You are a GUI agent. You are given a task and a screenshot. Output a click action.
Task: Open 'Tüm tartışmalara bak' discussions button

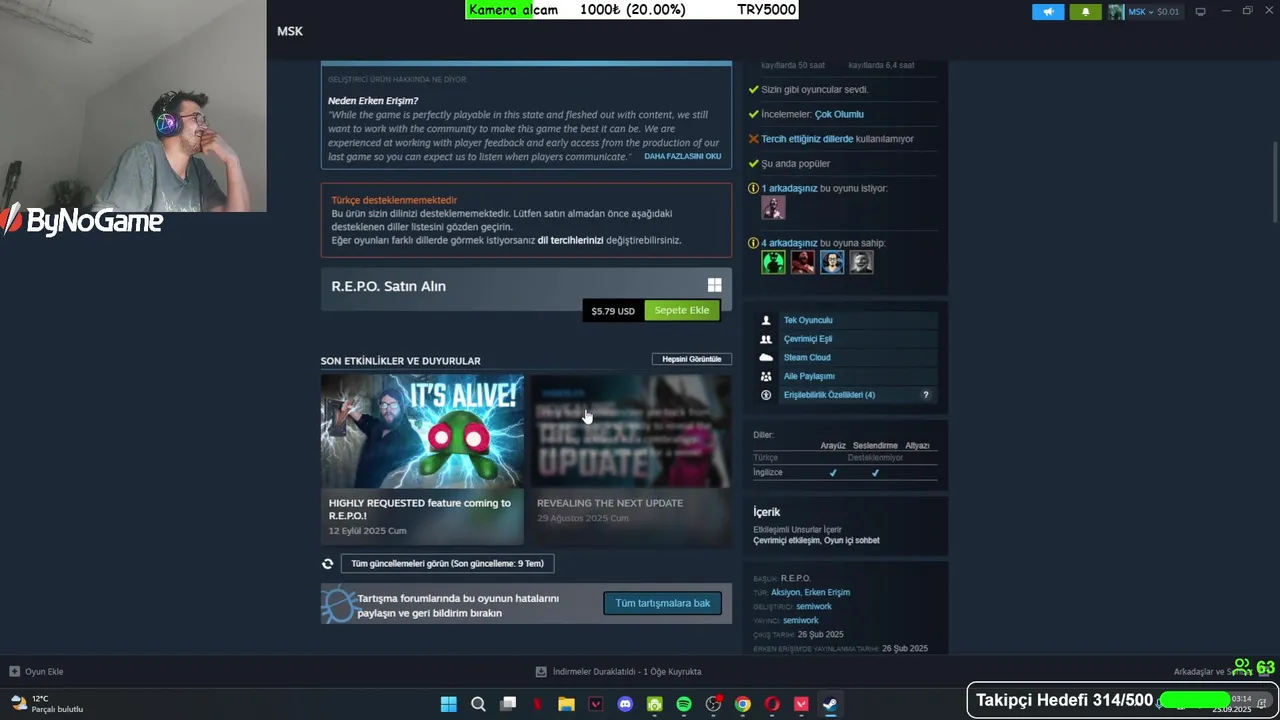tap(662, 603)
